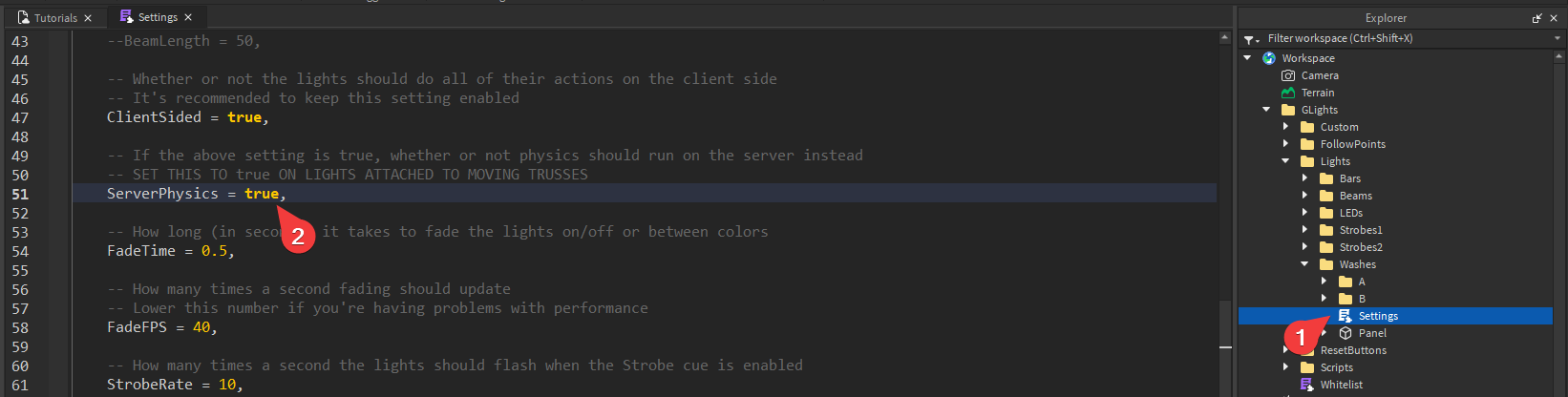Click the code editor scroll-up arrow

point(1225,38)
